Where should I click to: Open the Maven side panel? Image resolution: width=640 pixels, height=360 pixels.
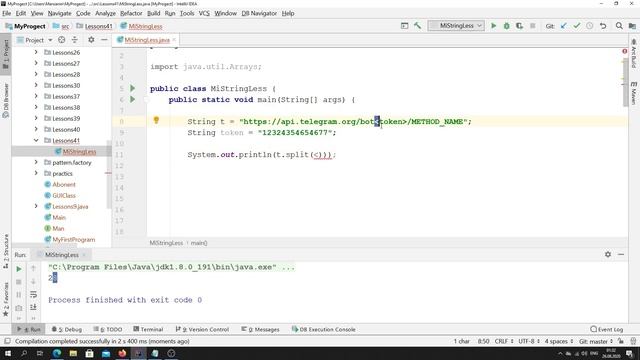click(633, 93)
